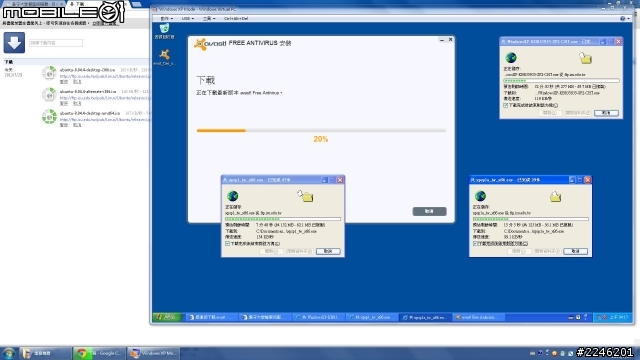The height and width of the screenshot is (360, 640).
Task: Switch to Windows XP Mode in Windows 7 taskbar
Action: [153, 353]
